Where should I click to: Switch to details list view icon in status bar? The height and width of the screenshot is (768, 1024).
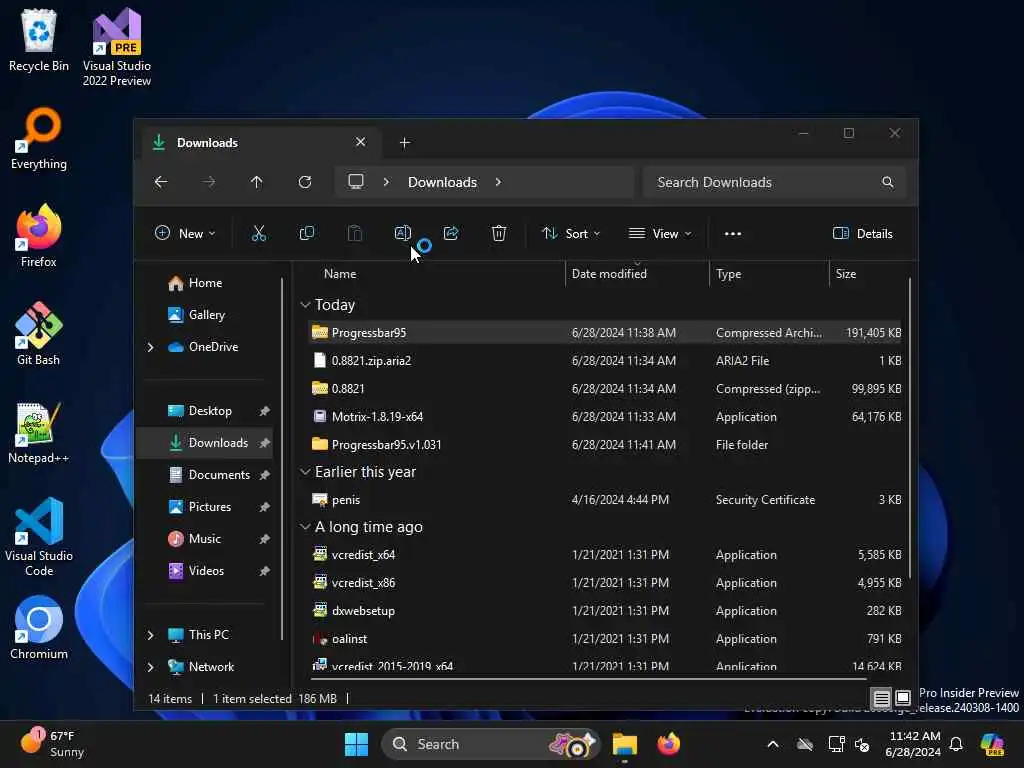point(882,698)
